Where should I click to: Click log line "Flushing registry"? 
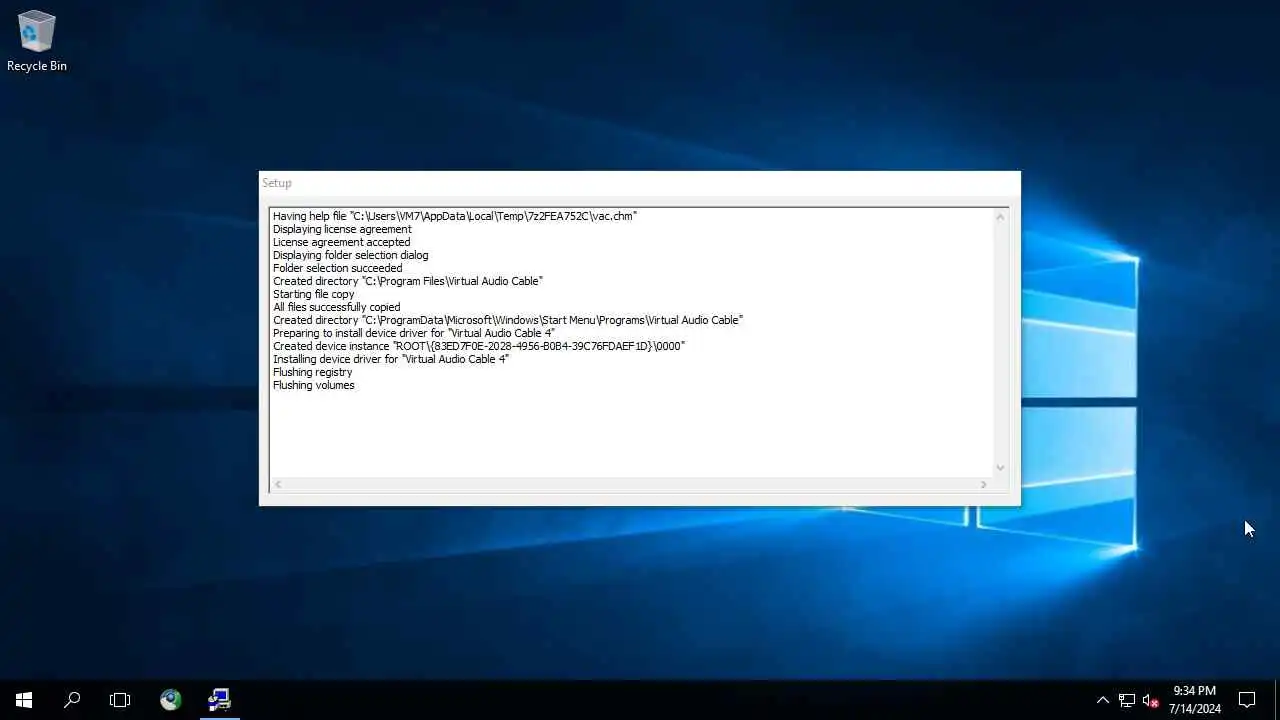pyautogui.click(x=312, y=372)
